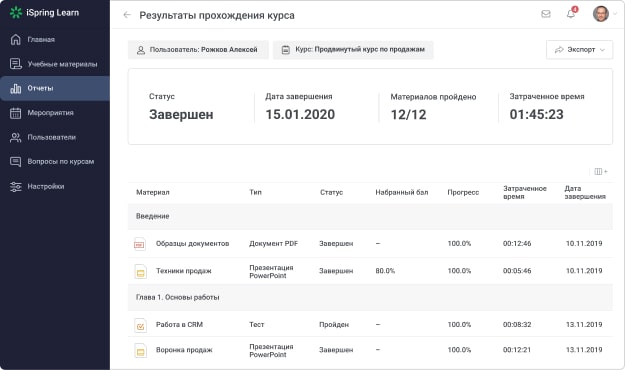Click PDF icon of Образцы документов
The height and width of the screenshot is (370, 625).
[x=140, y=244]
